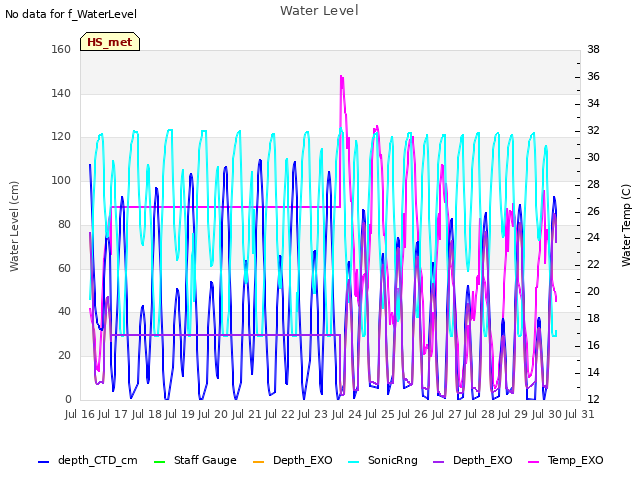Click the Water Level (cm) axis label
The height and width of the screenshot is (480, 640).
coord(14,227)
